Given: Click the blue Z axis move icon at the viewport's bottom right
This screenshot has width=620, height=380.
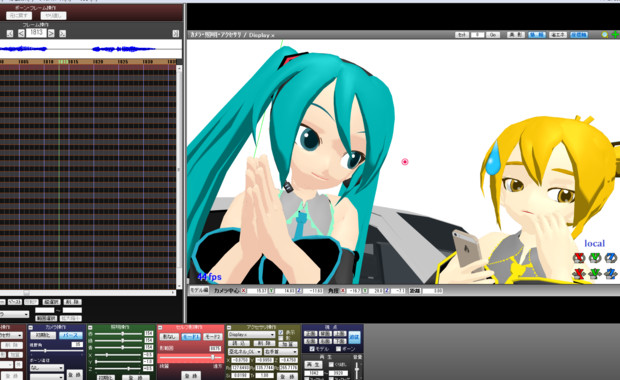Looking at the screenshot, I should [x=611, y=273].
